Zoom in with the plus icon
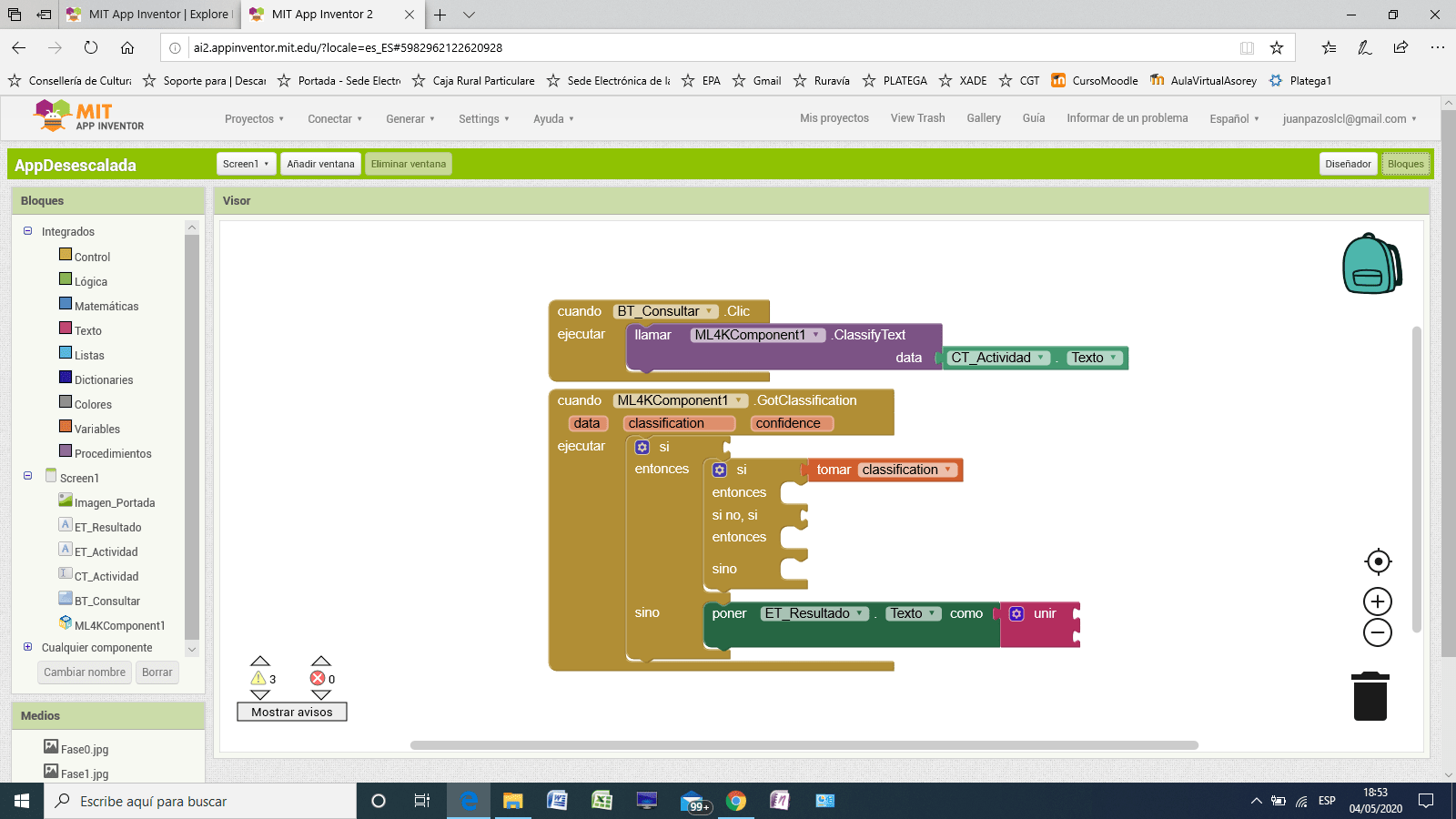The height and width of the screenshot is (819, 1456). pyautogui.click(x=1378, y=602)
